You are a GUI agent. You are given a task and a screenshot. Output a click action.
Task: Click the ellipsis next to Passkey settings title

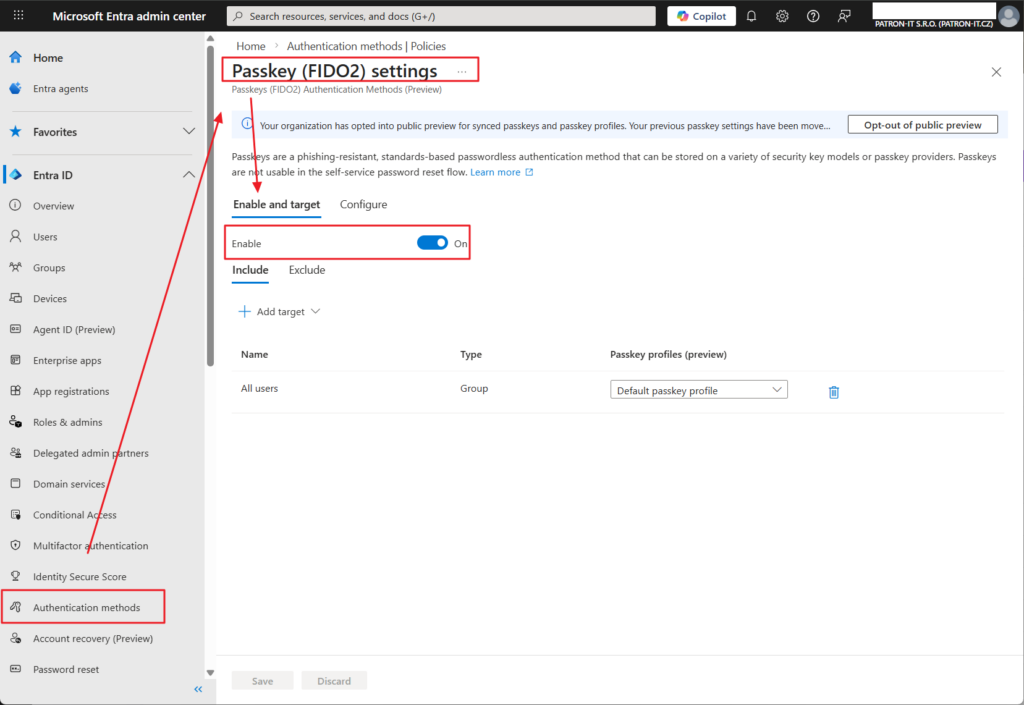tap(461, 72)
